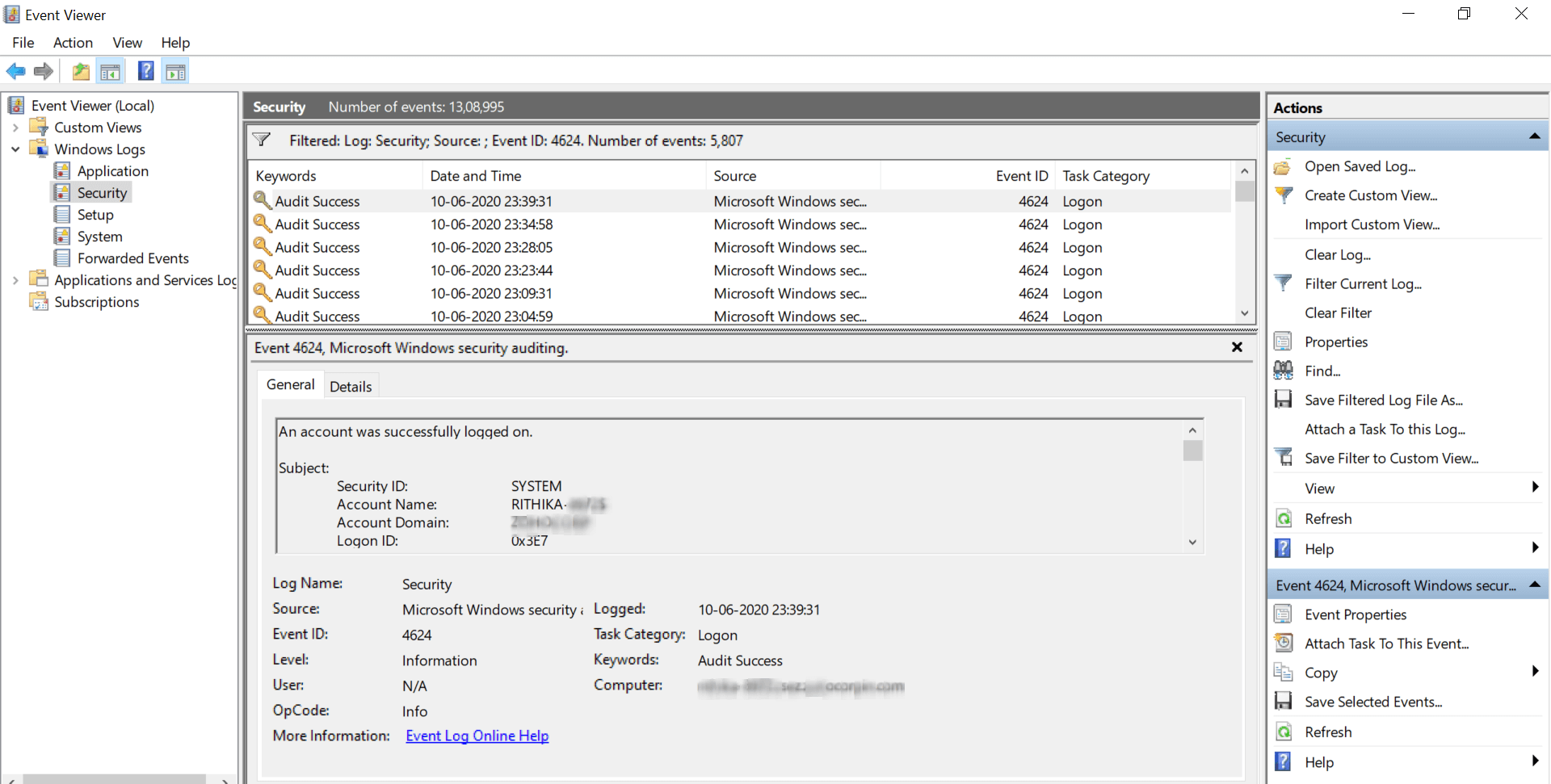This screenshot has width=1551, height=784.
Task: Click the Create Custom View funnel icon
Action: (1283, 195)
